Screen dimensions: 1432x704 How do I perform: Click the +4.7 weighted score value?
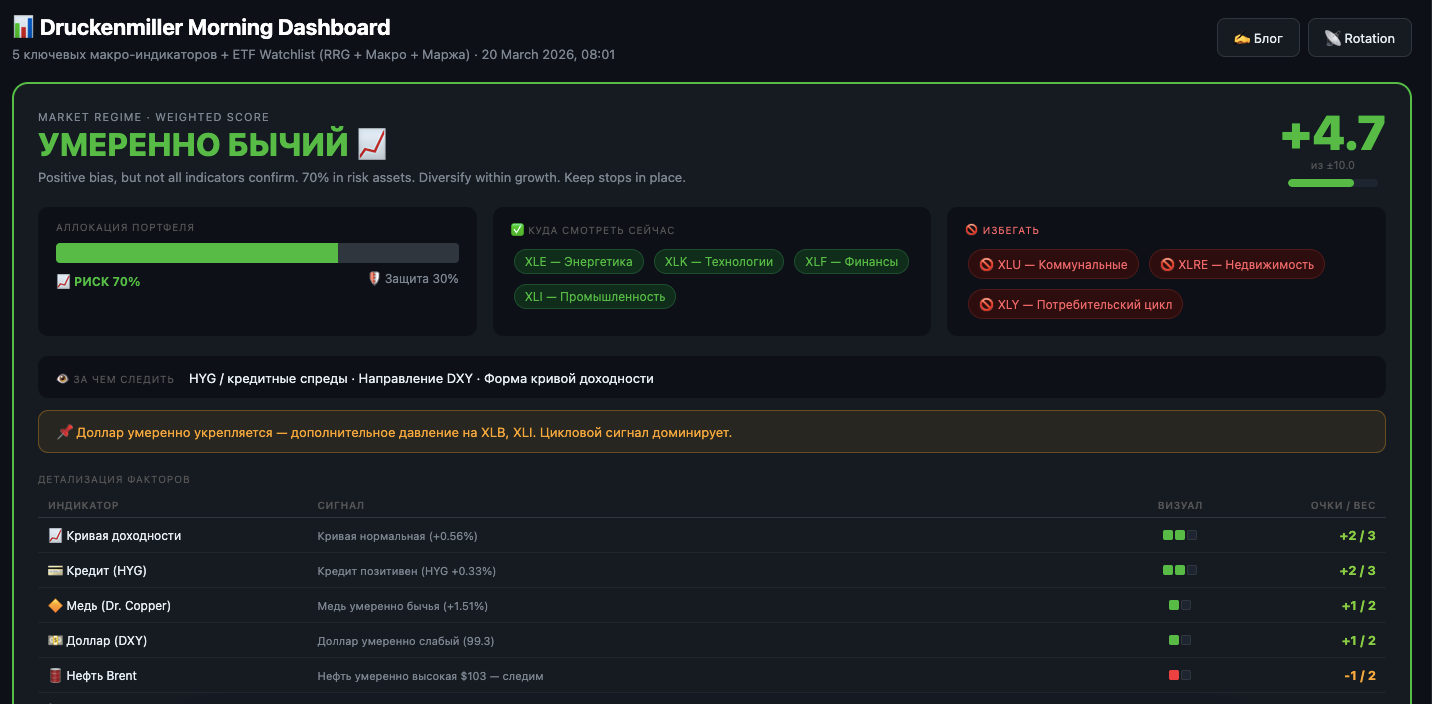[1333, 133]
